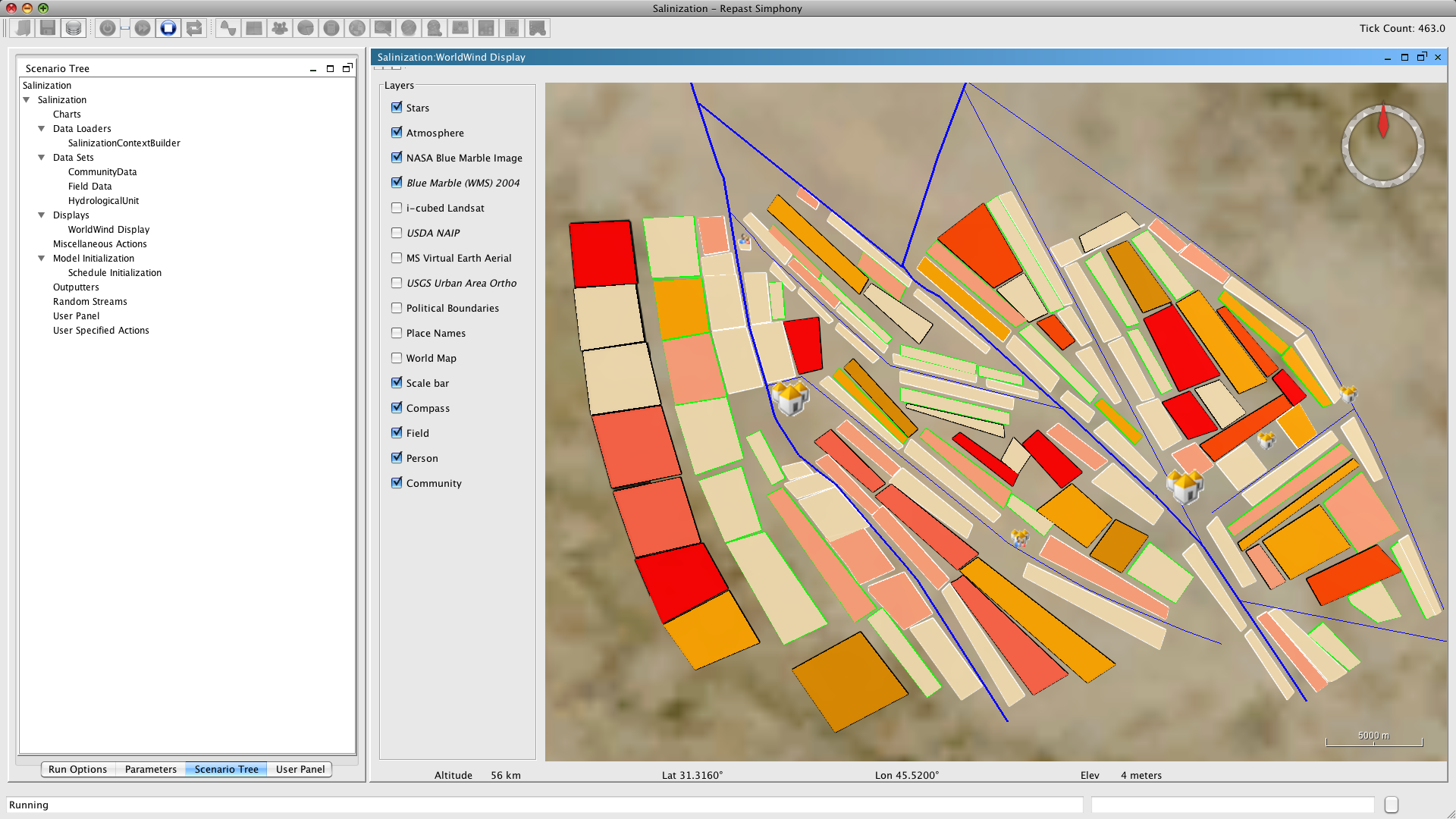The width and height of the screenshot is (1456, 819).
Task: Uncheck the Stars layer checkbox
Action: [397, 108]
